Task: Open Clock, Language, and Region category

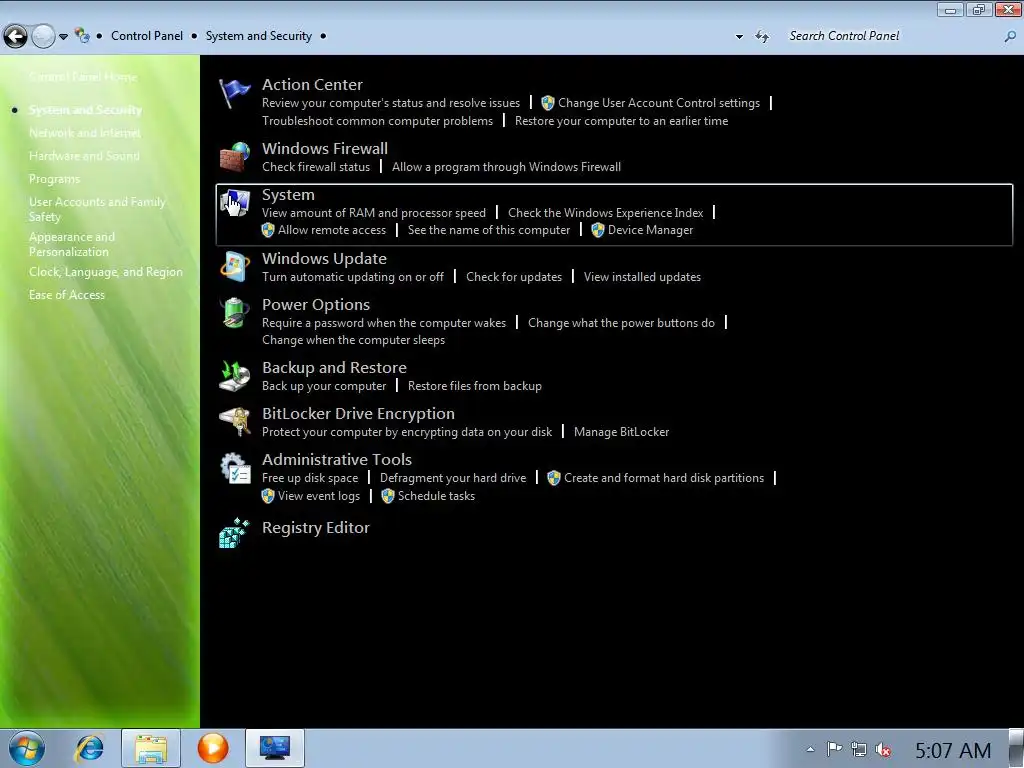Action: (x=106, y=272)
